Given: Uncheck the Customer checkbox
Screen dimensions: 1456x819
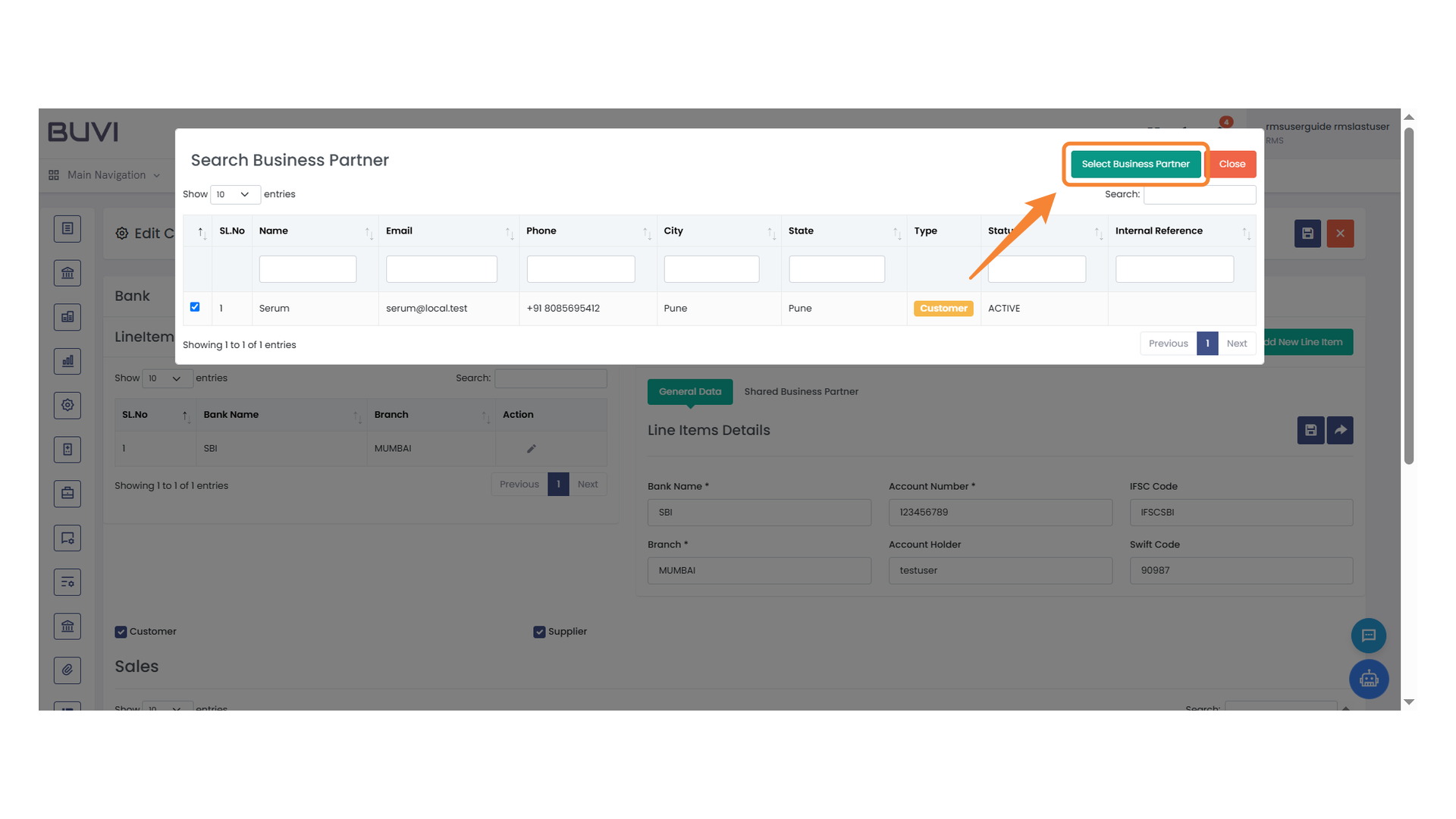Looking at the screenshot, I should tap(121, 631).
